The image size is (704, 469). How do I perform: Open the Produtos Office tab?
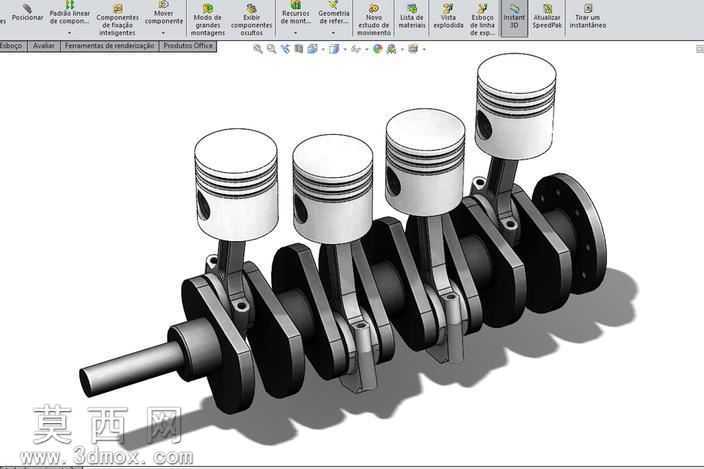point(188,46)
